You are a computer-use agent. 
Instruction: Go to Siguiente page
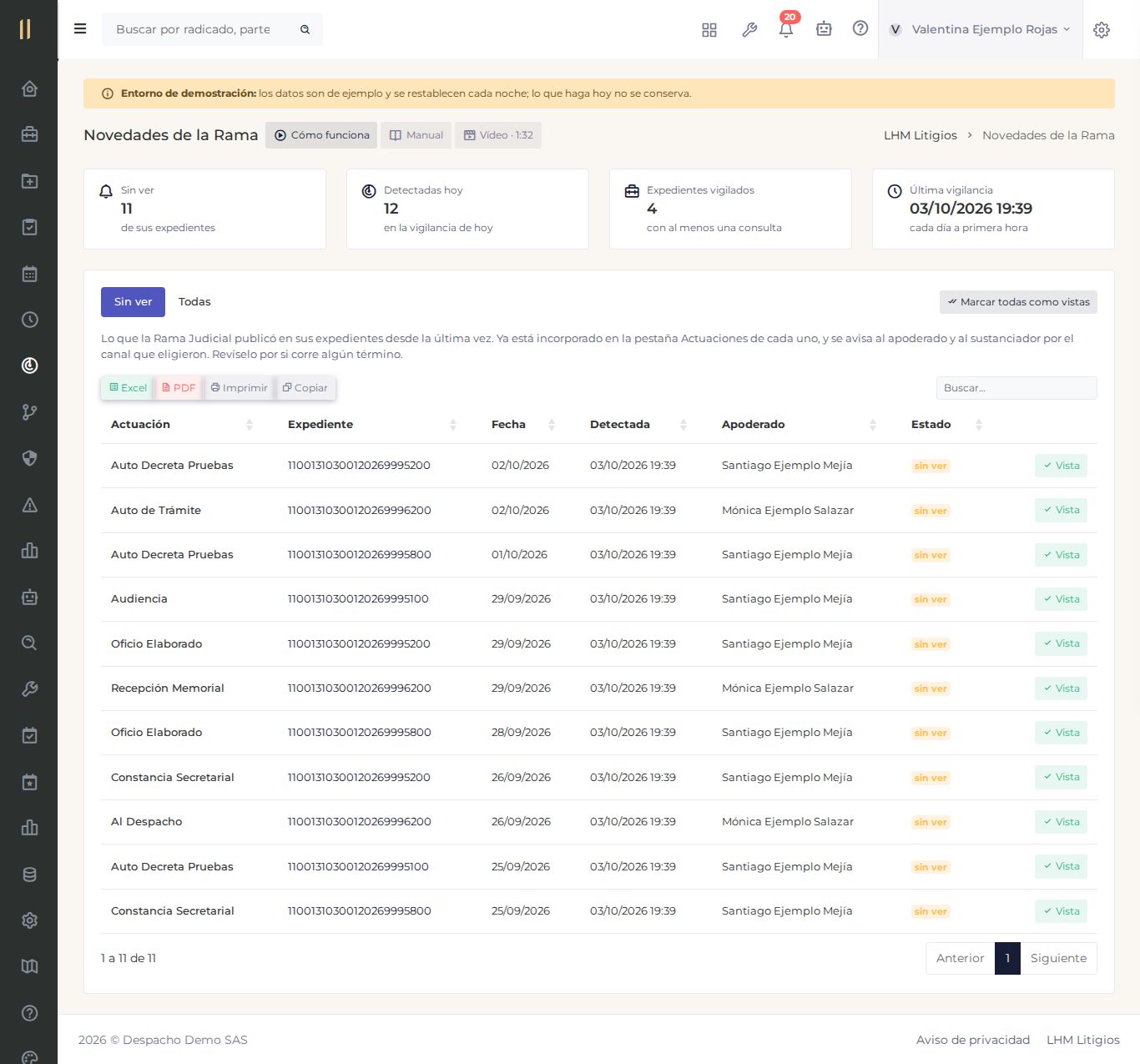[1058, 958]
